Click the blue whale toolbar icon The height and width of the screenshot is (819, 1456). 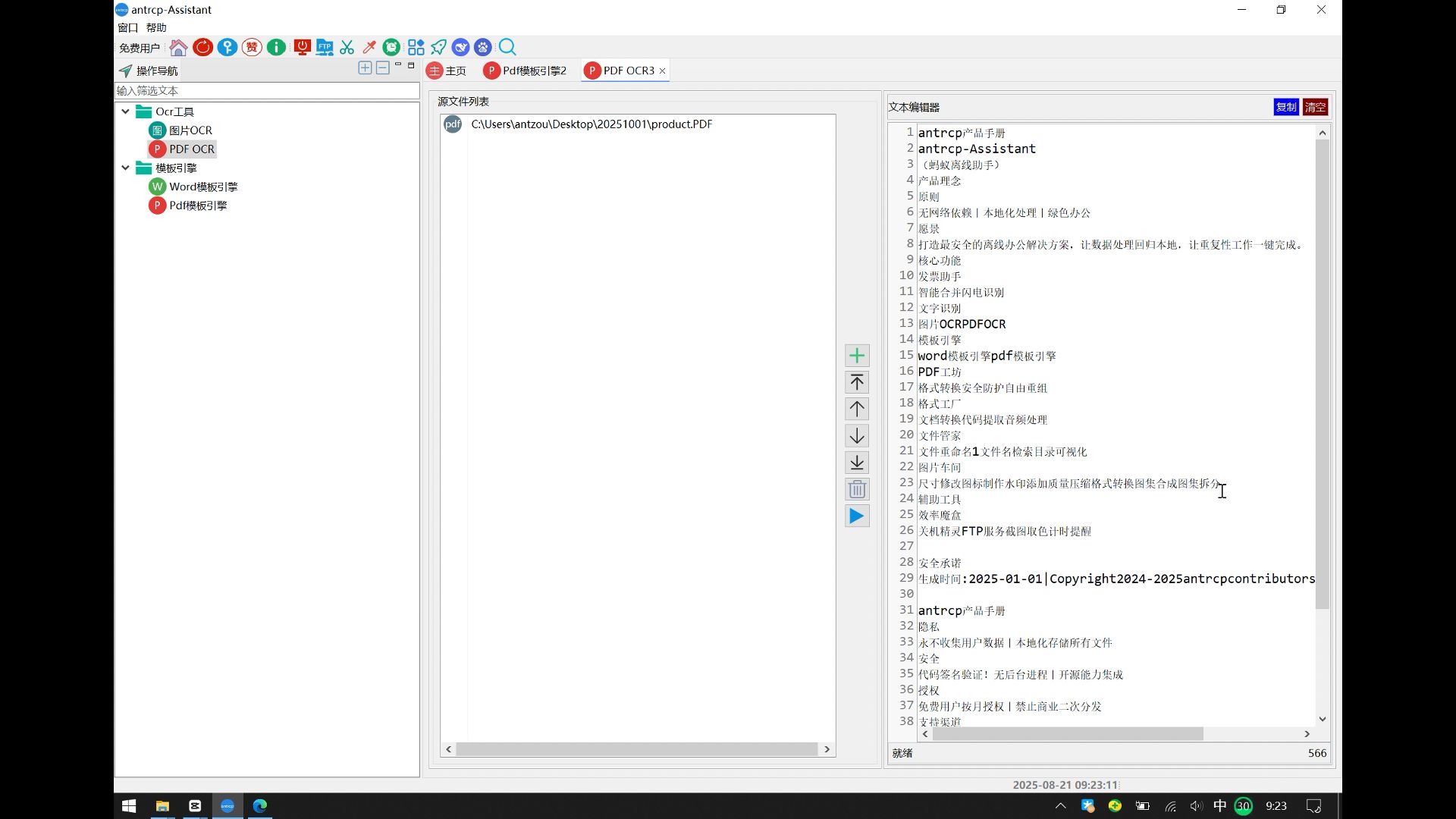click(460, 48)
